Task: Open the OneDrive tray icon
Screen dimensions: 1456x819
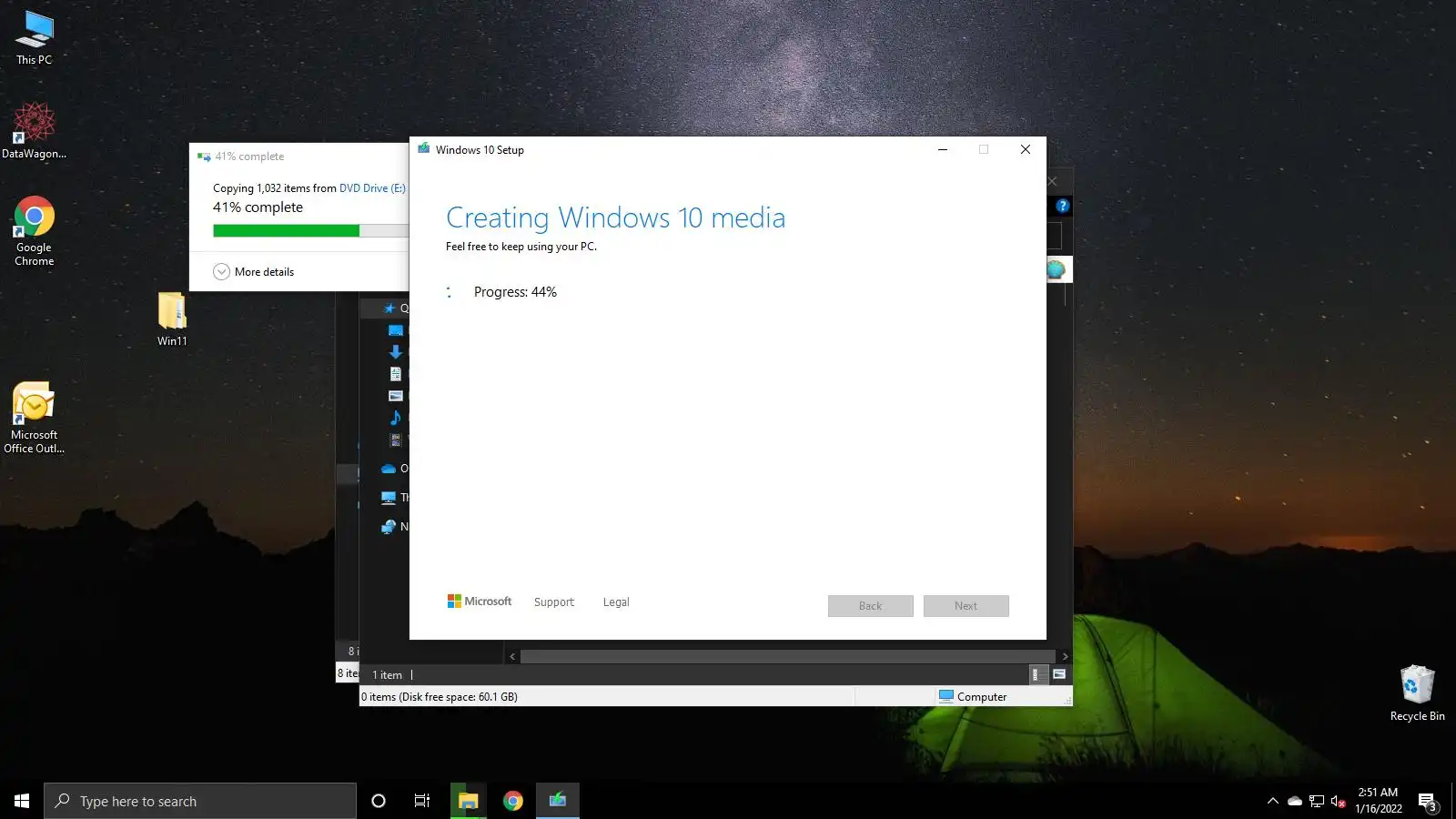Action: tap(1295, 801)
